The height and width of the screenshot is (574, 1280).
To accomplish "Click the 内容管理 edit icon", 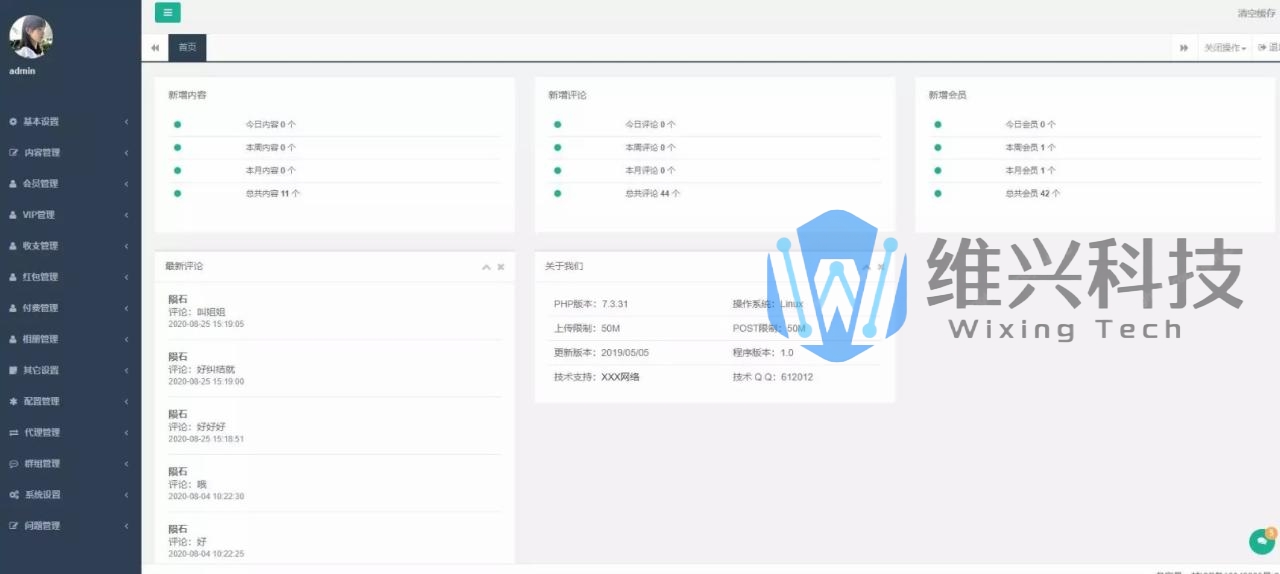I will click(13, 153).
